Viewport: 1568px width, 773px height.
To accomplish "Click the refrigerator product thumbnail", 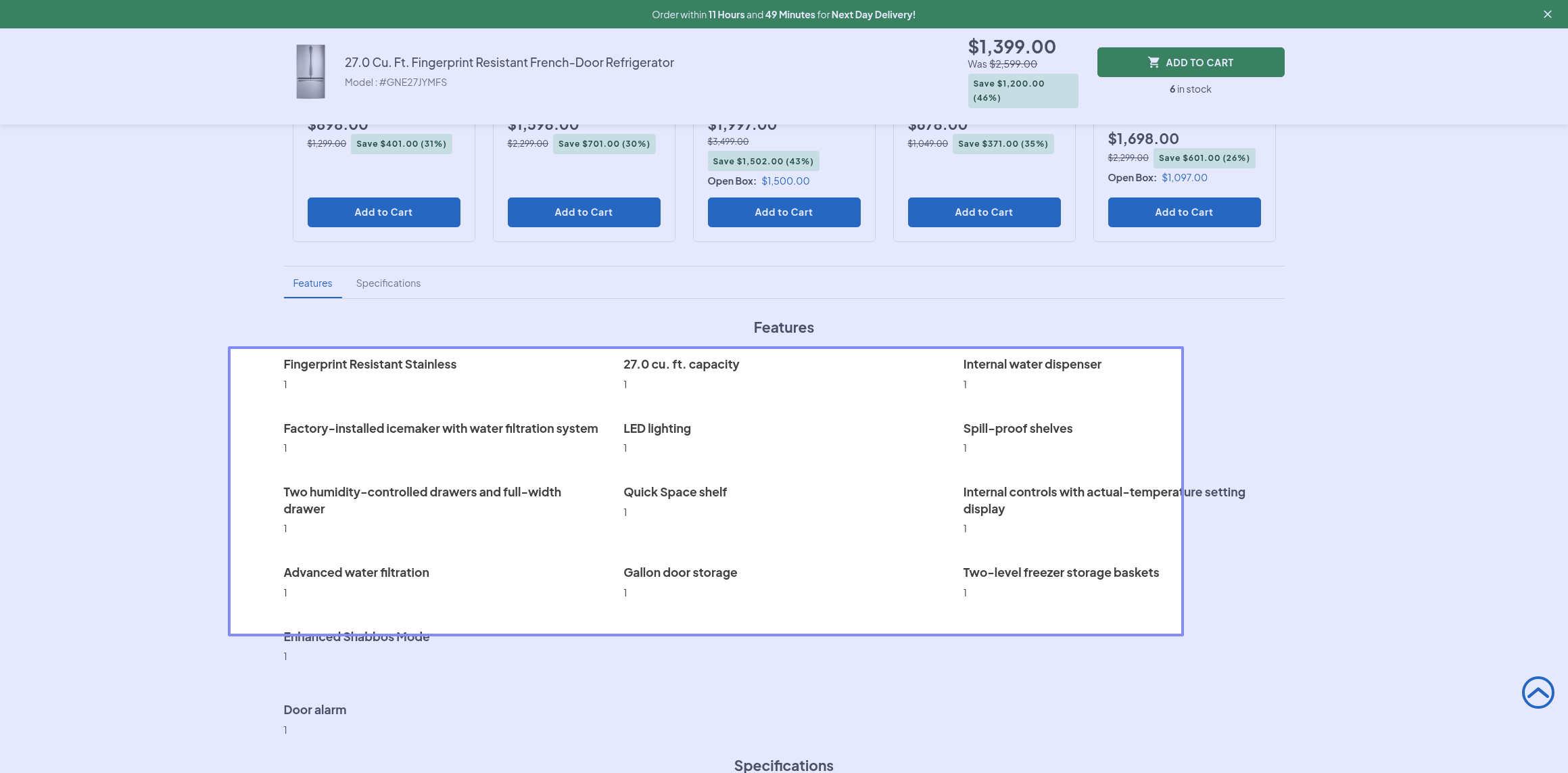I will coord(310,72).
